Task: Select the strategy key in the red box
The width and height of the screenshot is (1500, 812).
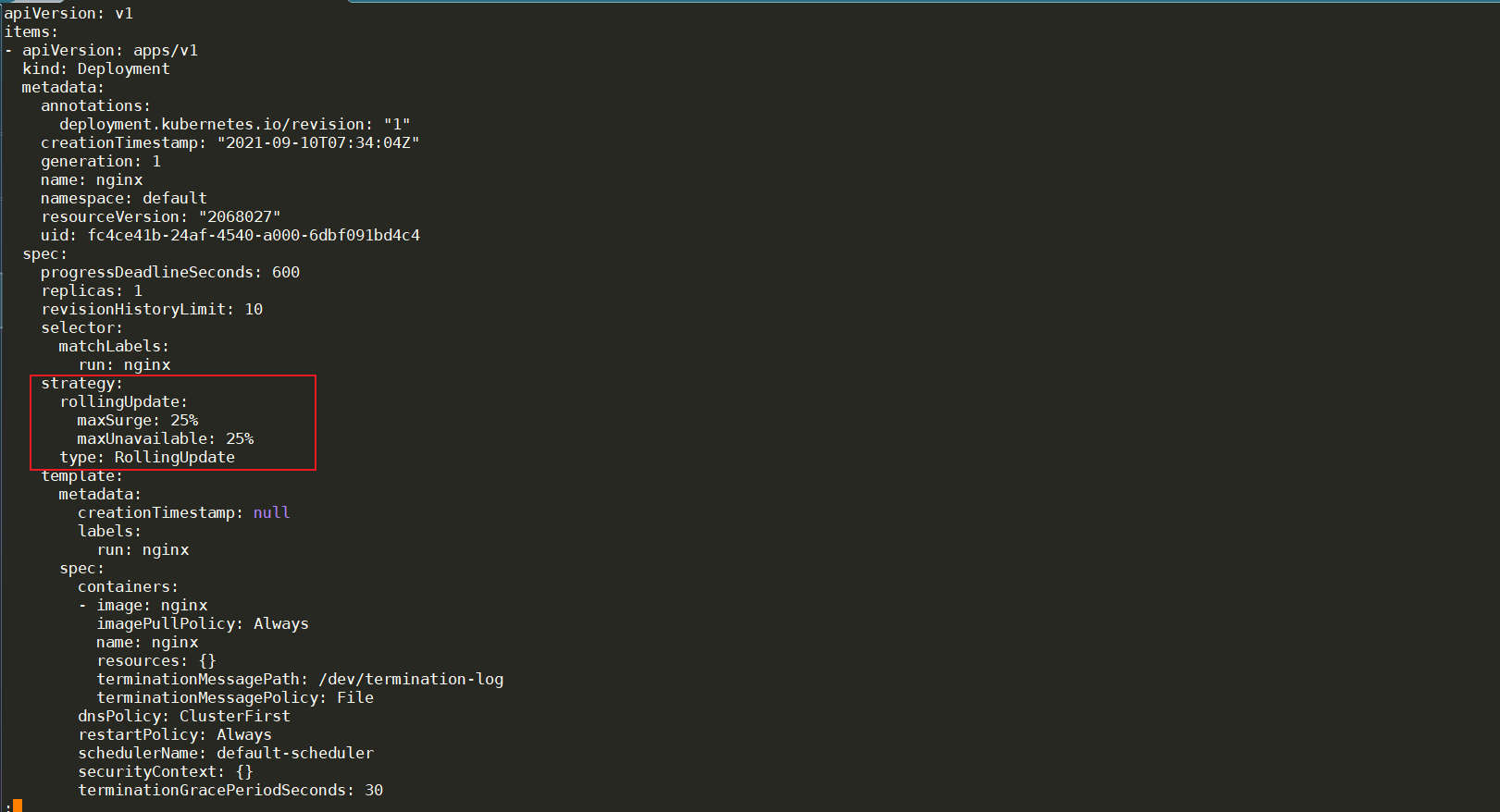Action: 81,384
